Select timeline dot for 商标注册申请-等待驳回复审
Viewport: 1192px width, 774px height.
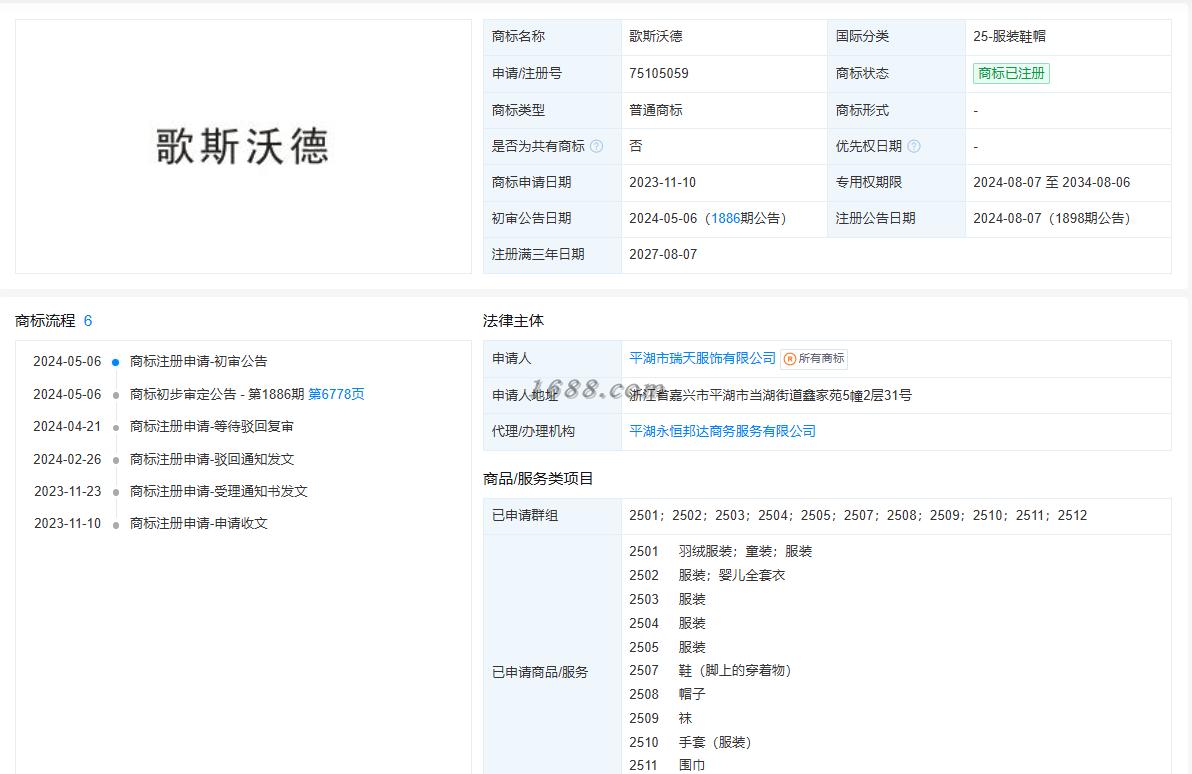(116, 428)
